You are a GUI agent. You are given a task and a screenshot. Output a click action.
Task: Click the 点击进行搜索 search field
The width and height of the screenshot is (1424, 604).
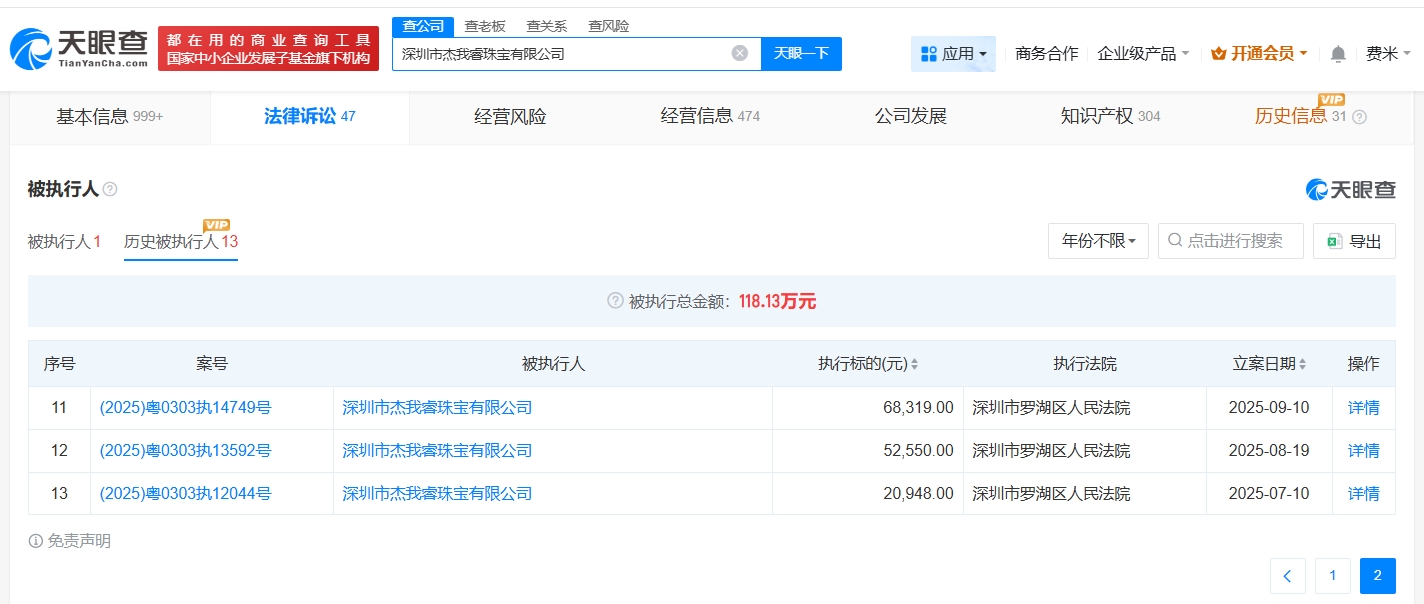click(x=1231, y=241)
